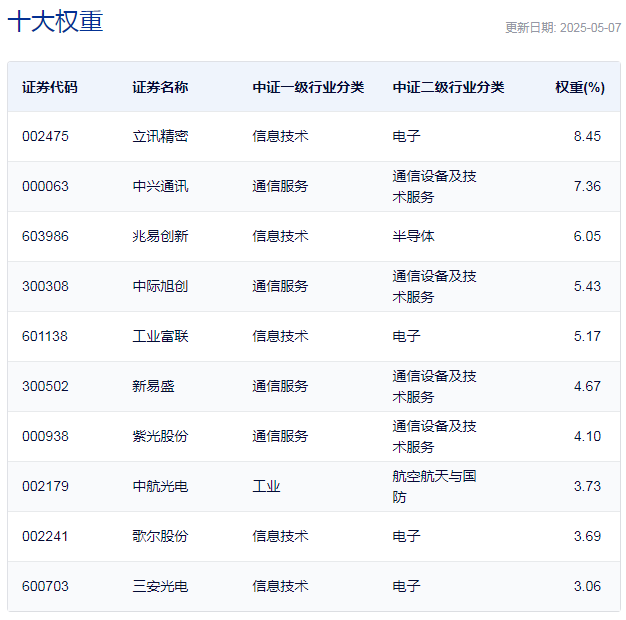Click the 紫光股份 security name
This screenshot has height=620, width=626.
(x=160, y=436)
